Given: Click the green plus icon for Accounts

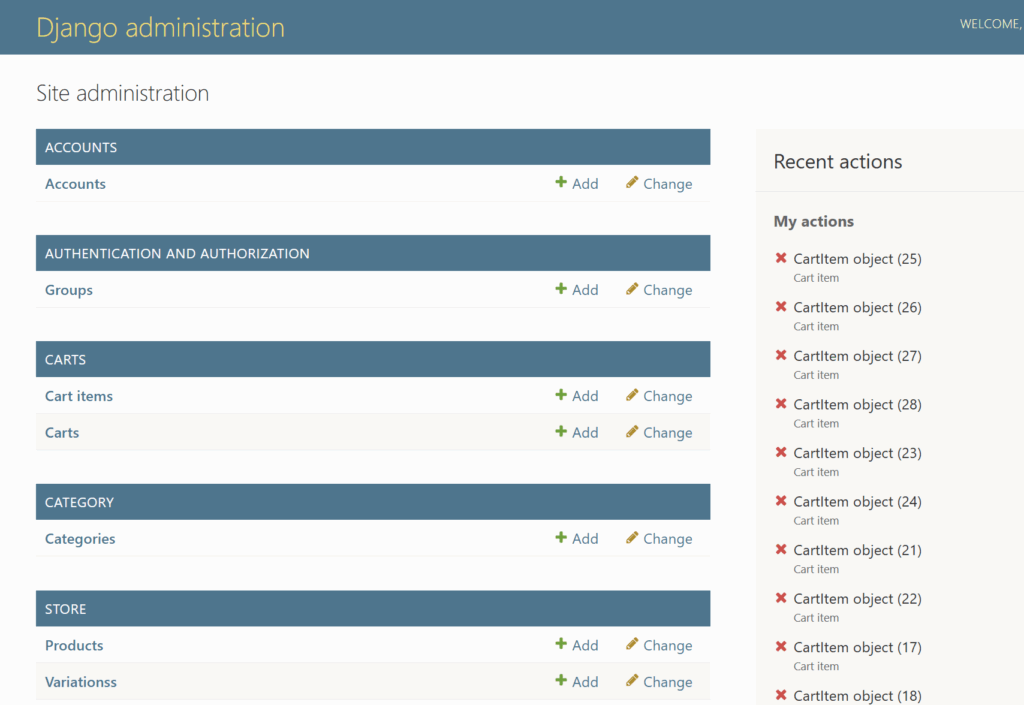Looking at the screenshot, I should point(561,183).
